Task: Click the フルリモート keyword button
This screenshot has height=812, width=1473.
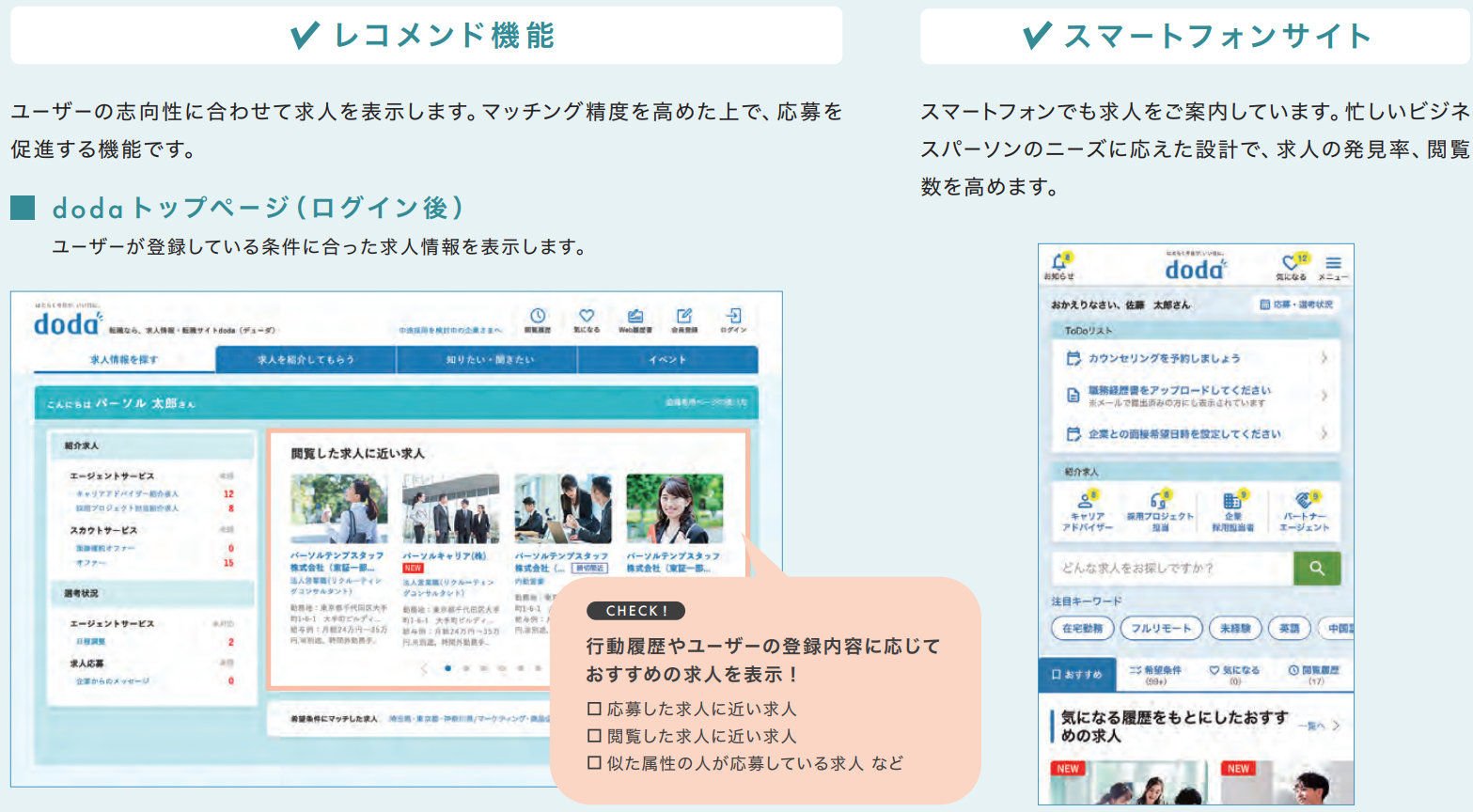Action: tap(1161, 628)
